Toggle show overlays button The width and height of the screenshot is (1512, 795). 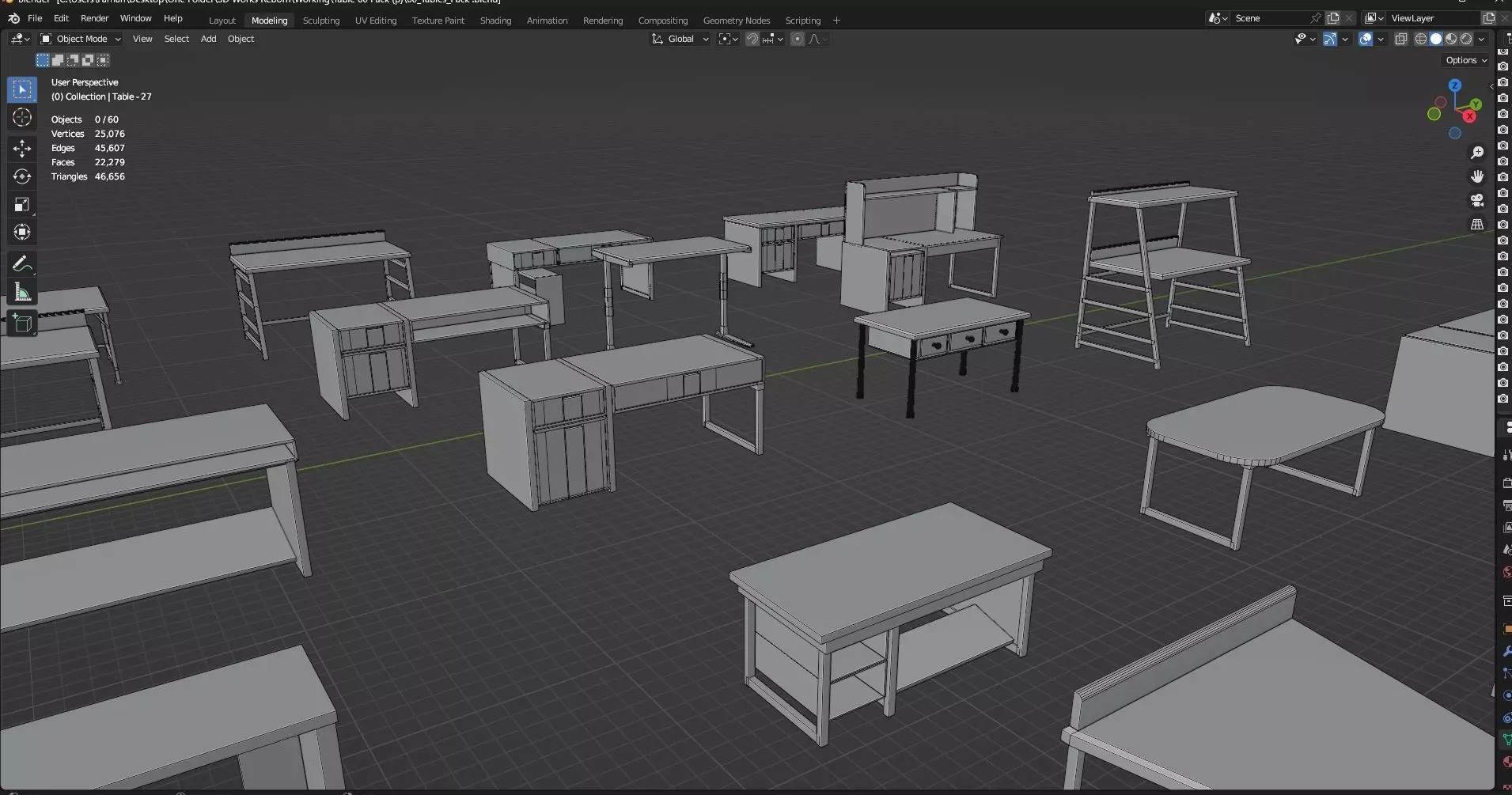(1366, 39)
